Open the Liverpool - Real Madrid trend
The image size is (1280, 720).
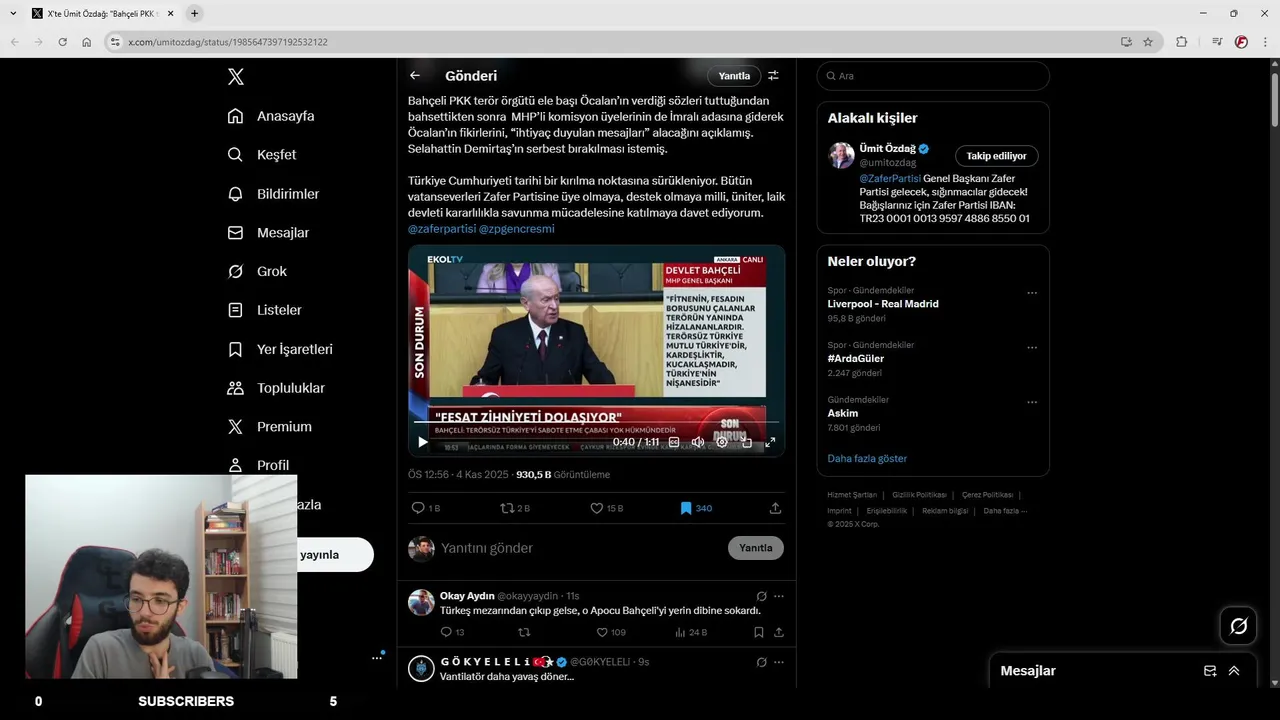[883, 304]
